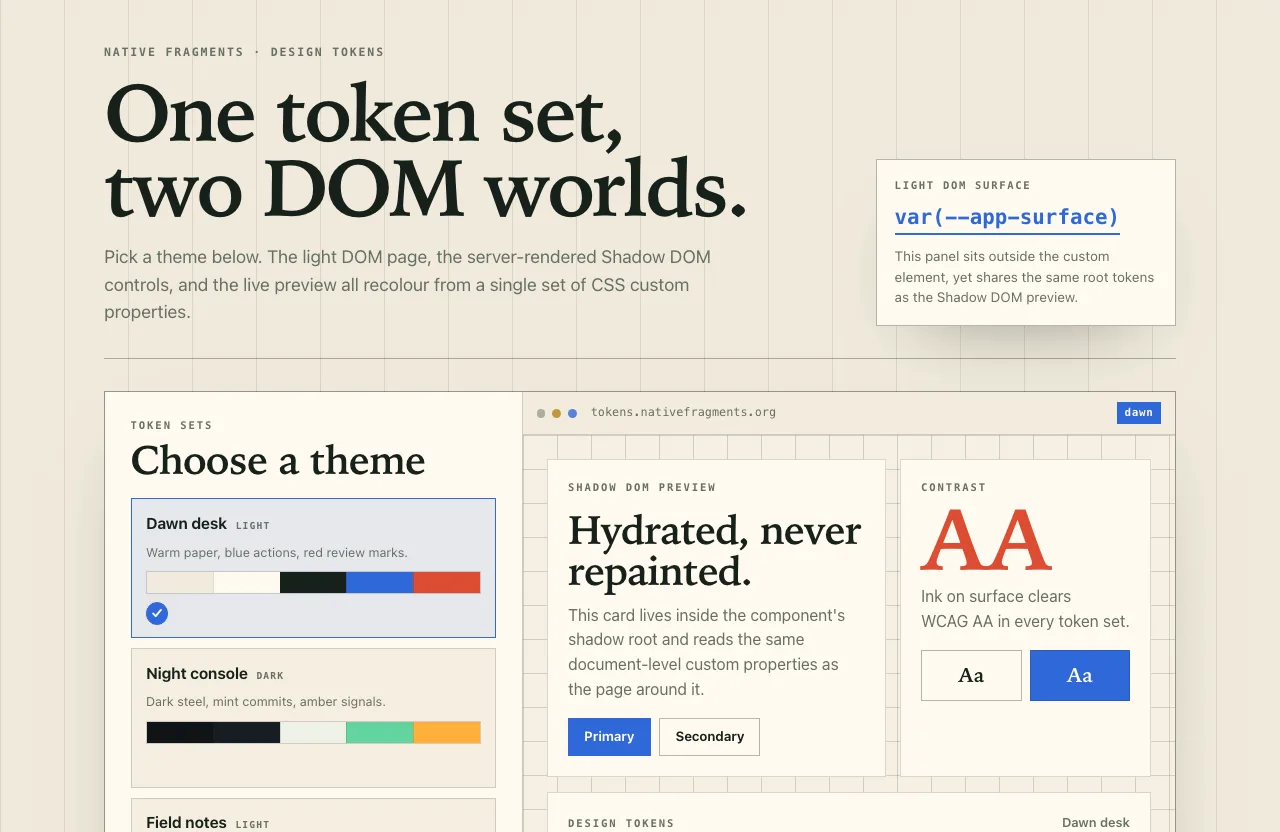Viewport: 1280px width, 832px height.
Task: Click the blue Aa contrast sample
Action: click(1080, 675)
